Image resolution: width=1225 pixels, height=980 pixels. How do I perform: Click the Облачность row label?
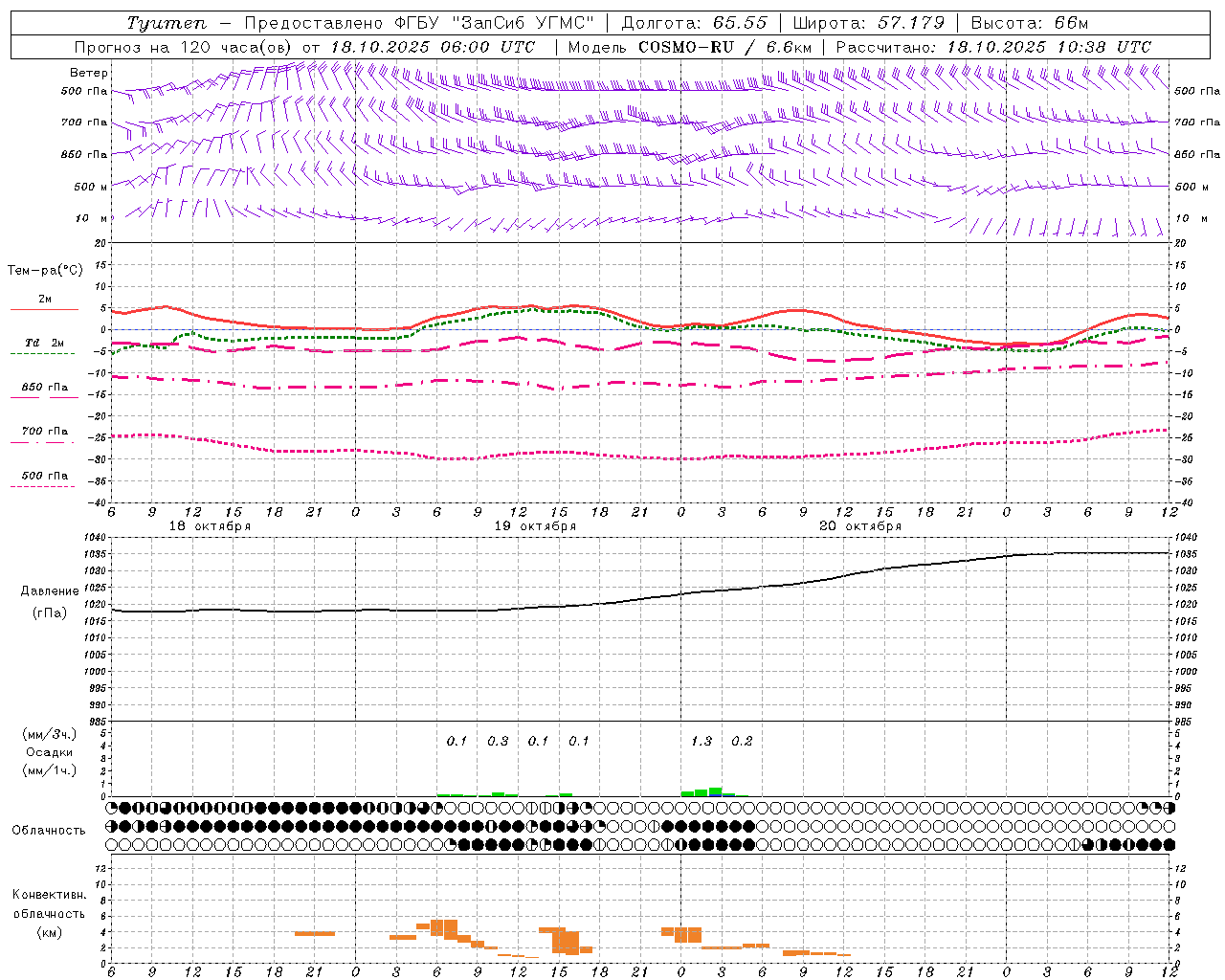pyautogui.click(x=49, y=831)
